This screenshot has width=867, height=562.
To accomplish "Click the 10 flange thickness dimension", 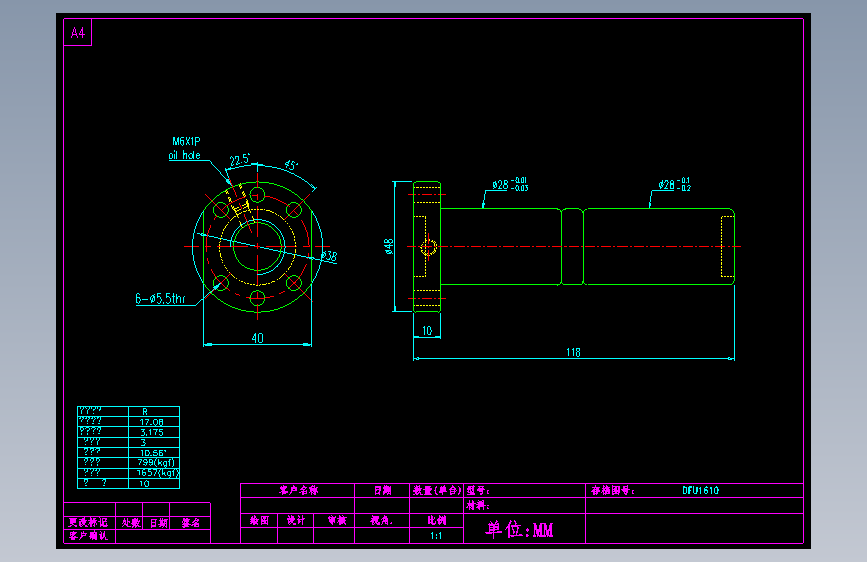I will pyautogui.click(x=427, y=331).
